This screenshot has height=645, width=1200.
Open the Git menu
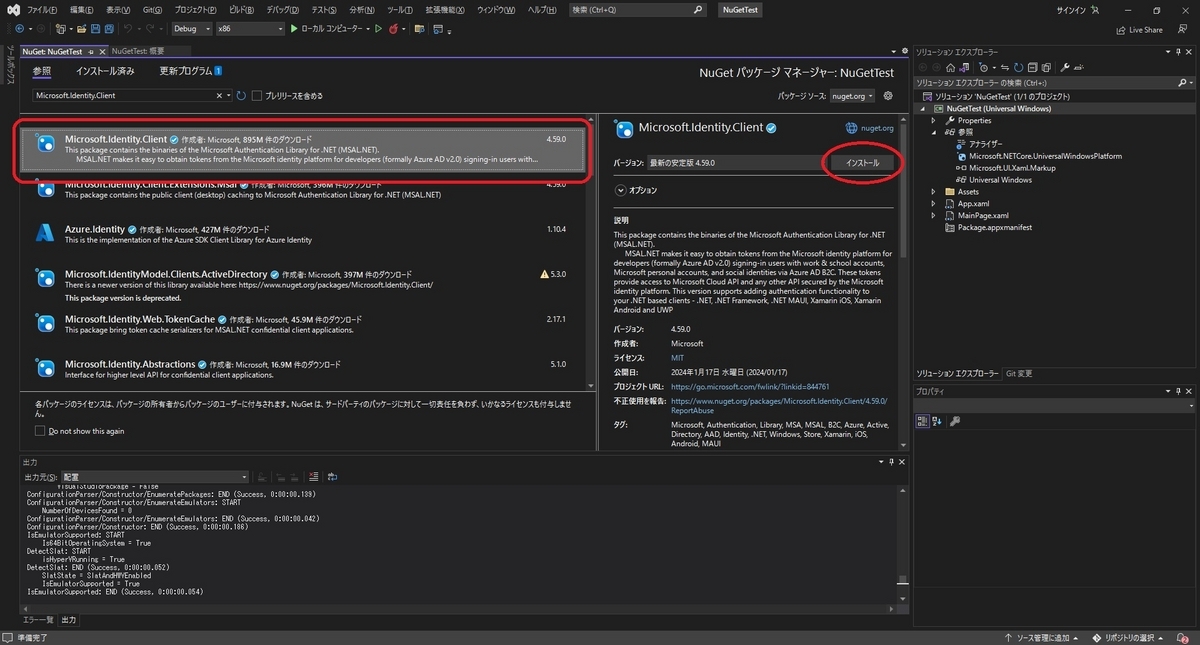(x=152, y=9)
